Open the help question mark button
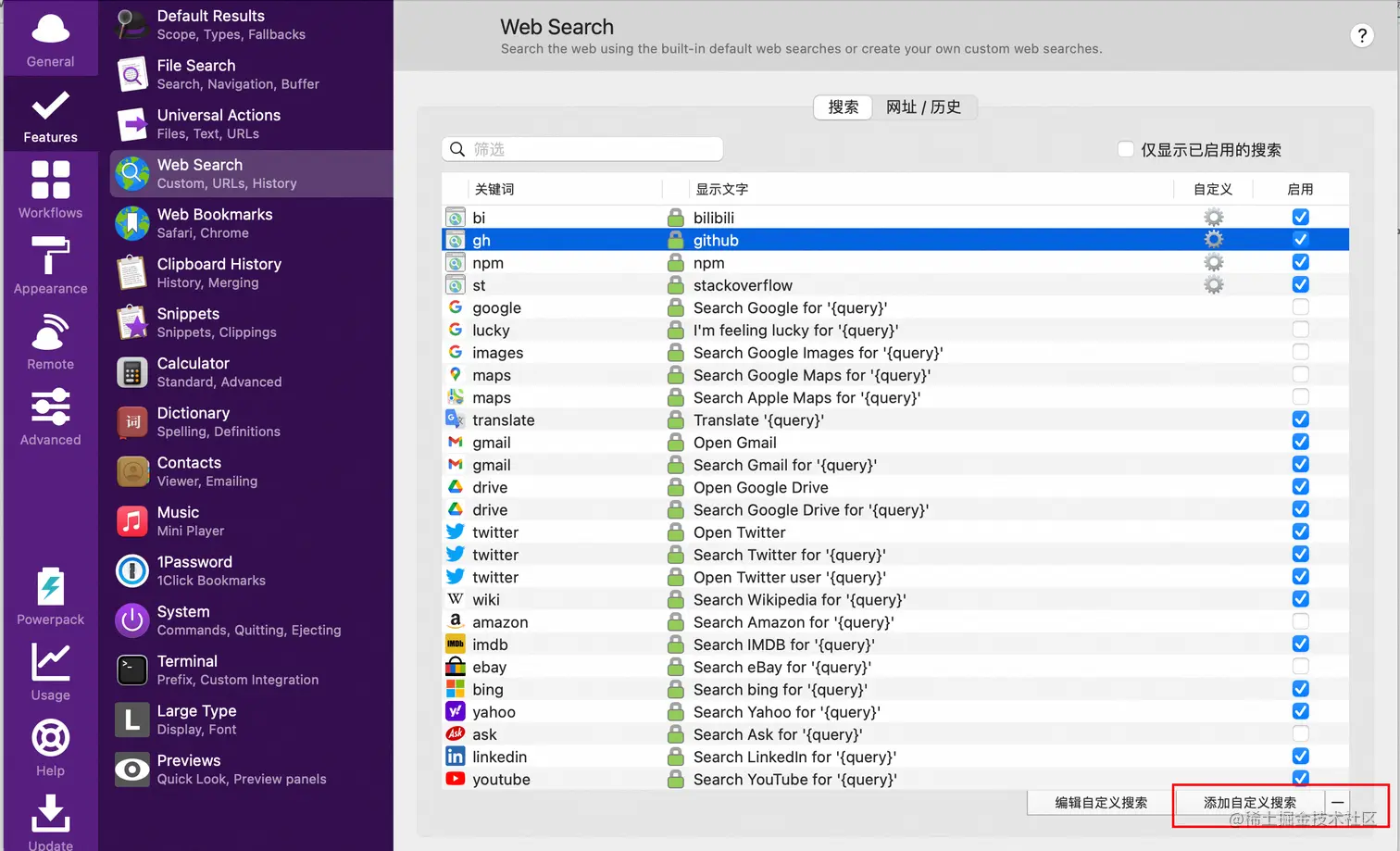 1361,36
